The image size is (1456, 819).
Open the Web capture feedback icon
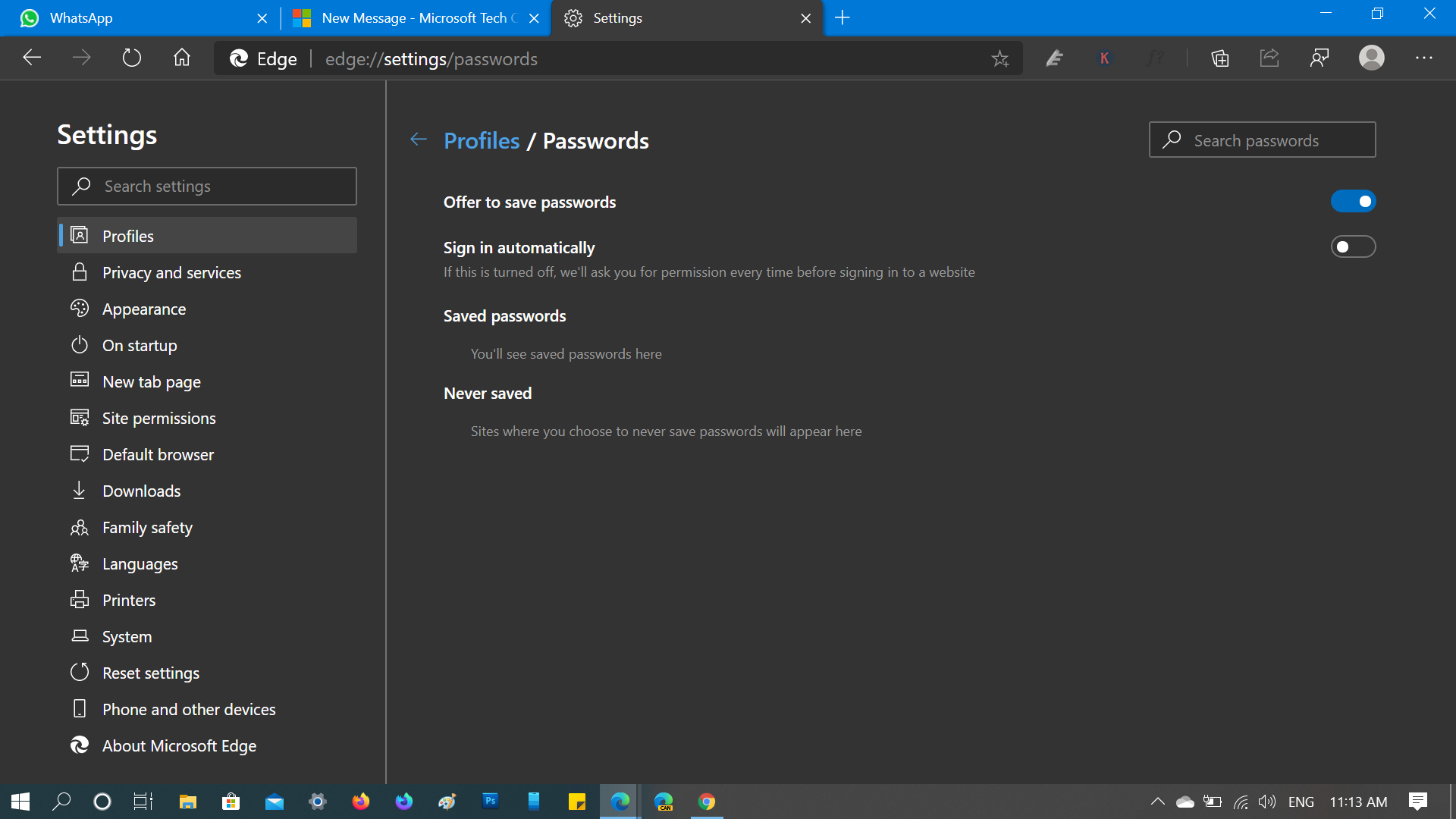tap(1319, 58)
